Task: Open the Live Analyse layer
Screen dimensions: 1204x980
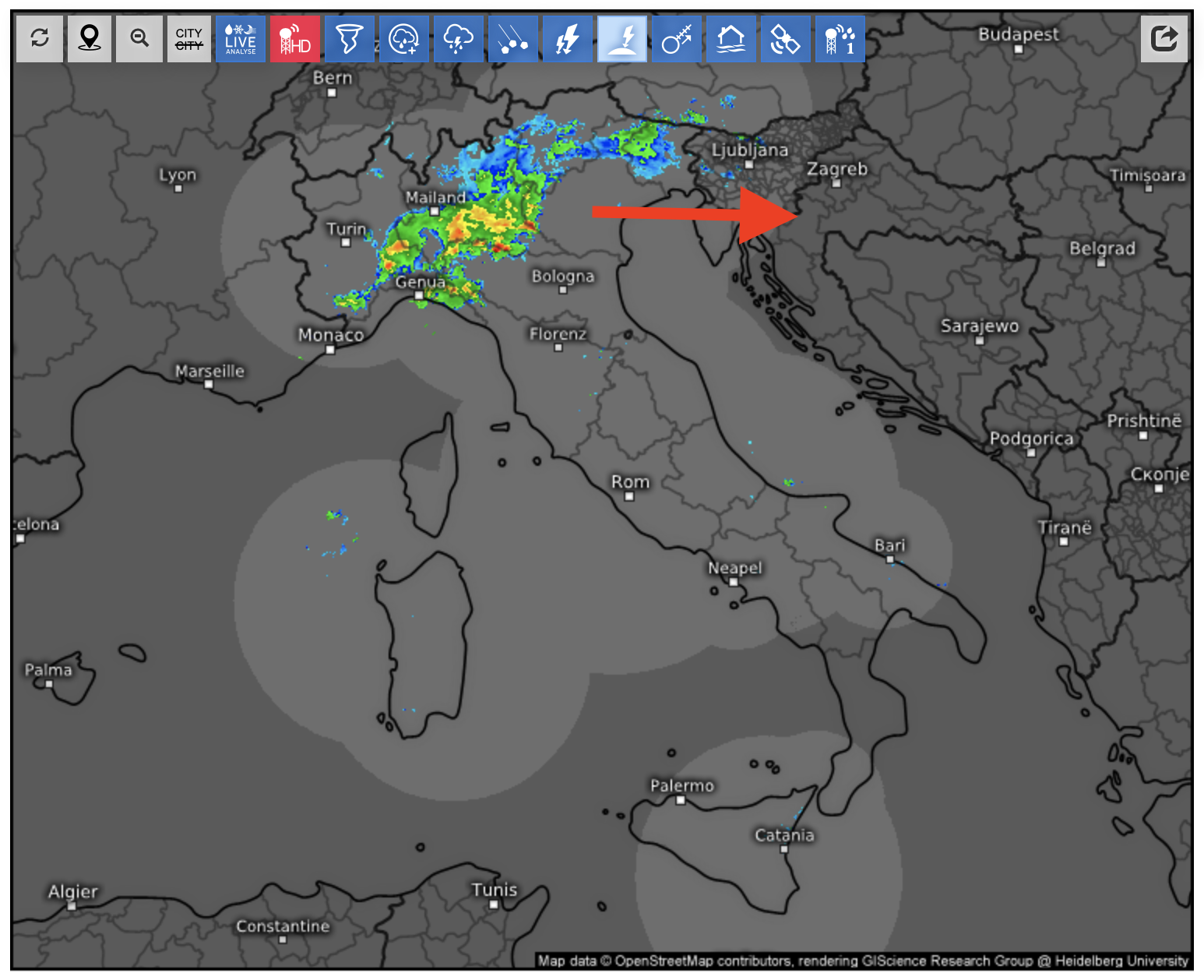Action: coord(241,38)
